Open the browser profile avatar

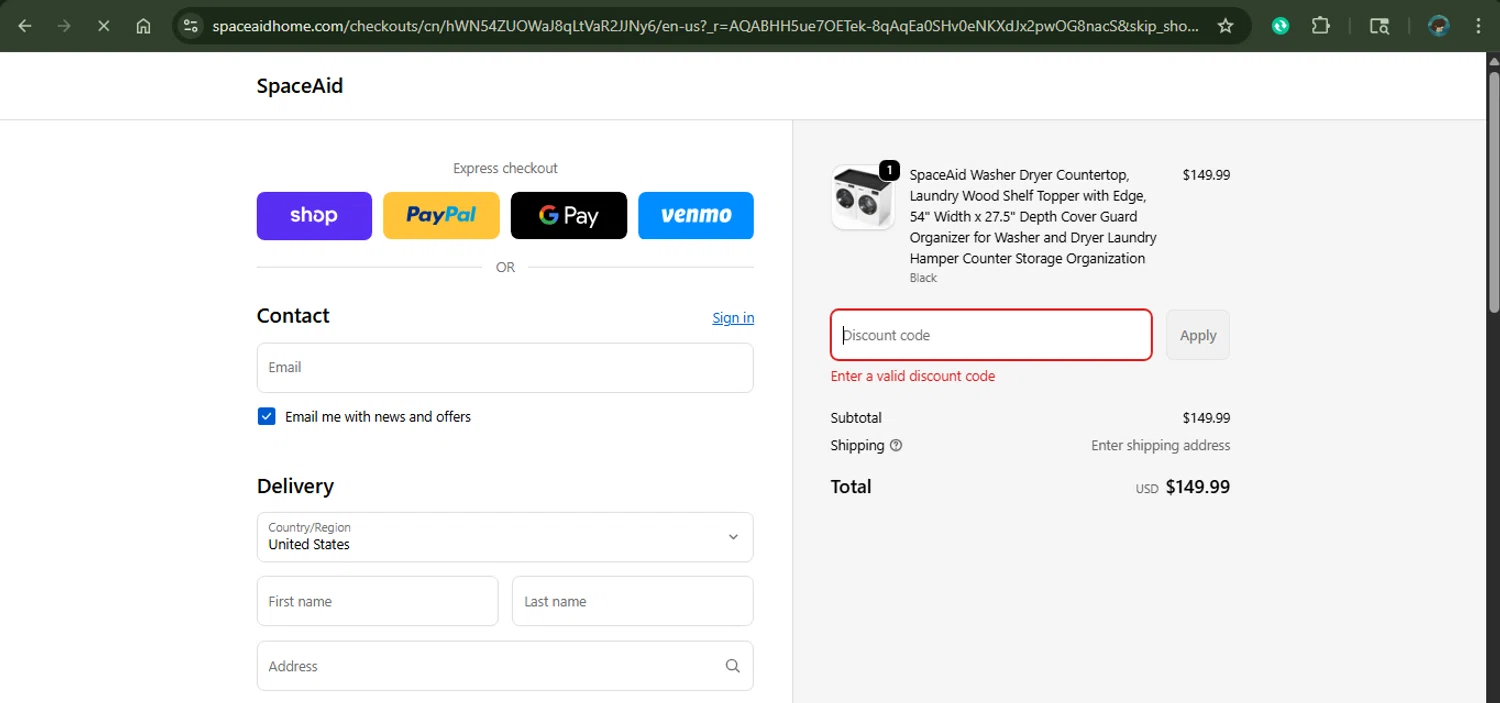[1438, 26]
